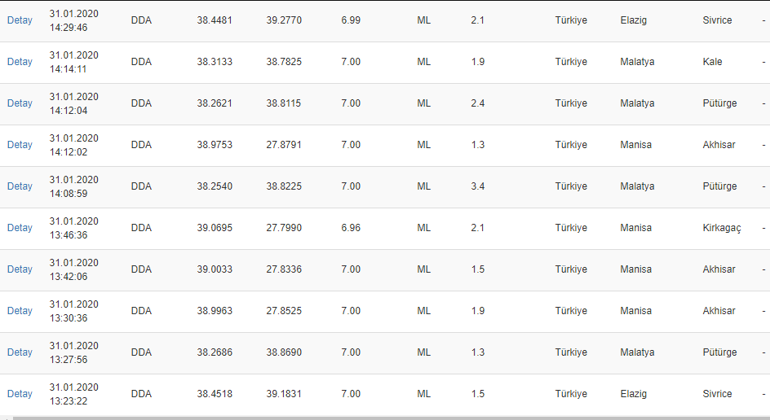Select the Kirkagaç district cell

(x=722, y=228)
